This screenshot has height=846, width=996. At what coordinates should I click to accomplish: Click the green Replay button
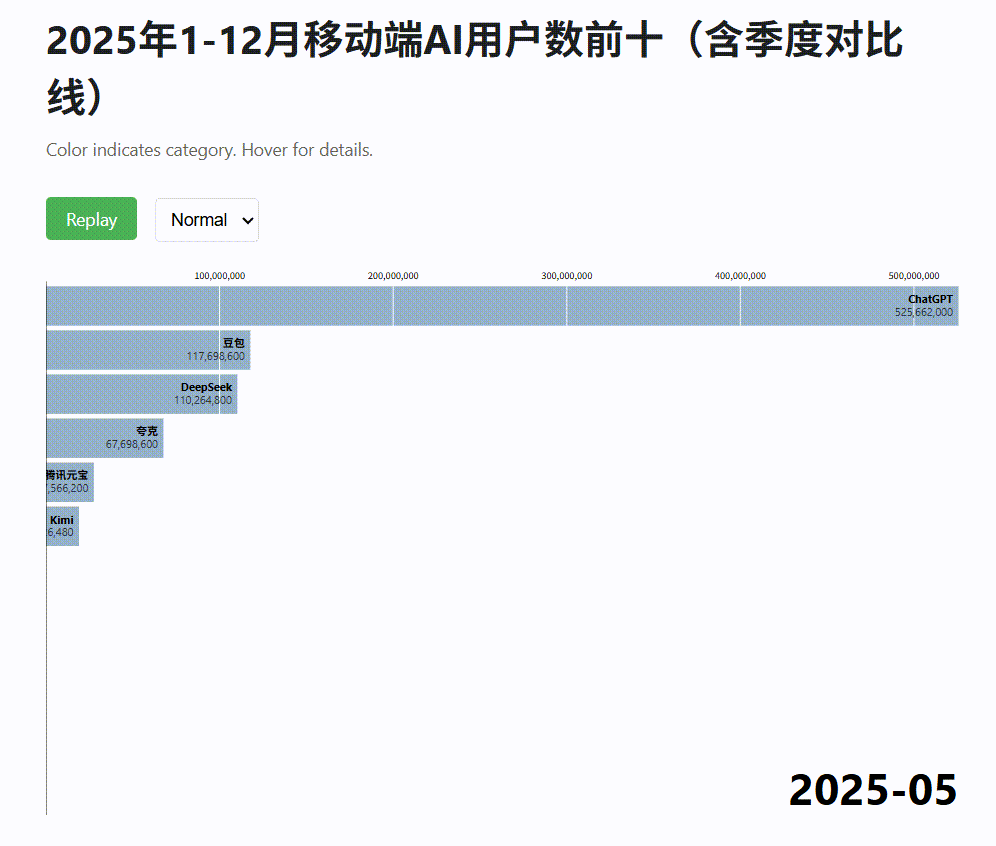pos(91,219)
